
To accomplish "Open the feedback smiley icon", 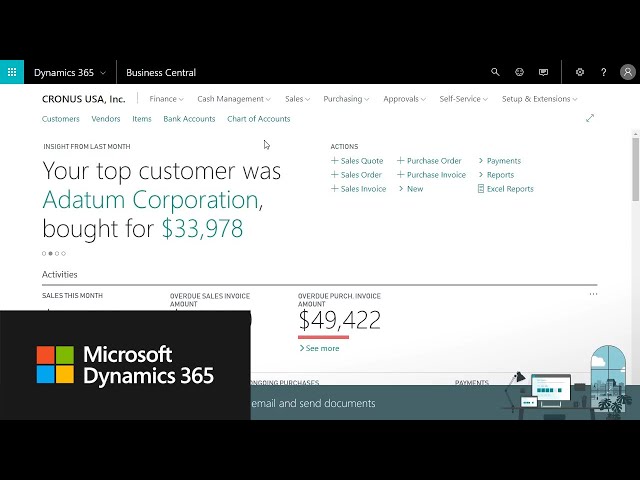I will (x=519, y=72).
